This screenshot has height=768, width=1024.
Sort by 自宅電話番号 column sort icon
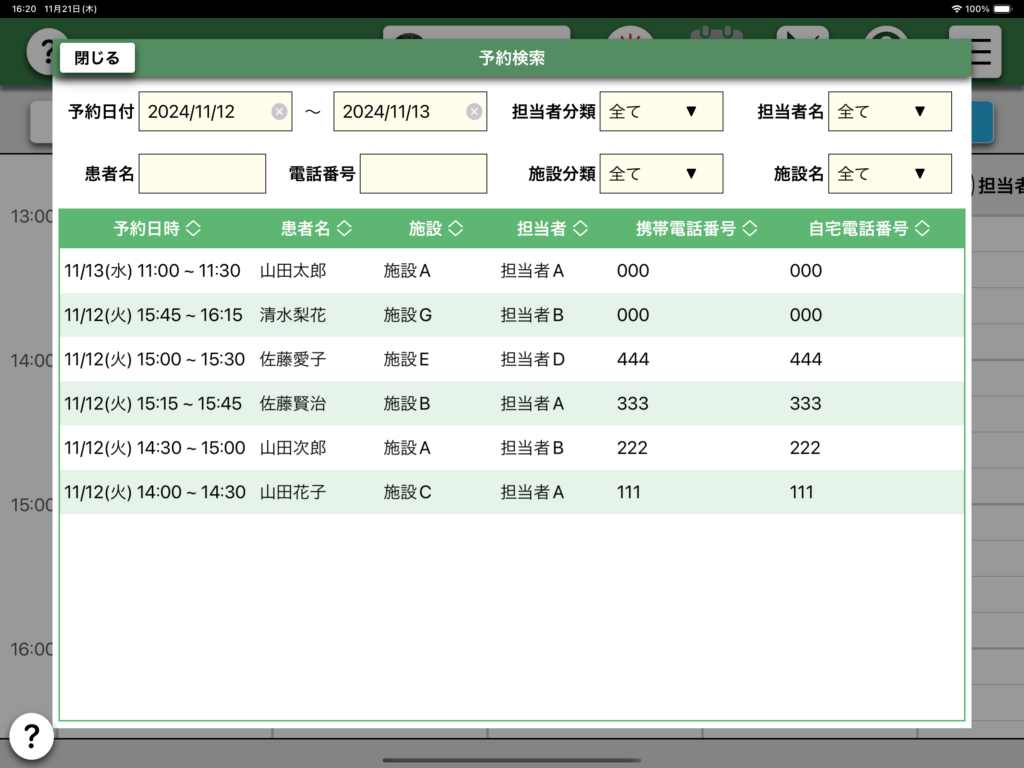tap(922, 229)
